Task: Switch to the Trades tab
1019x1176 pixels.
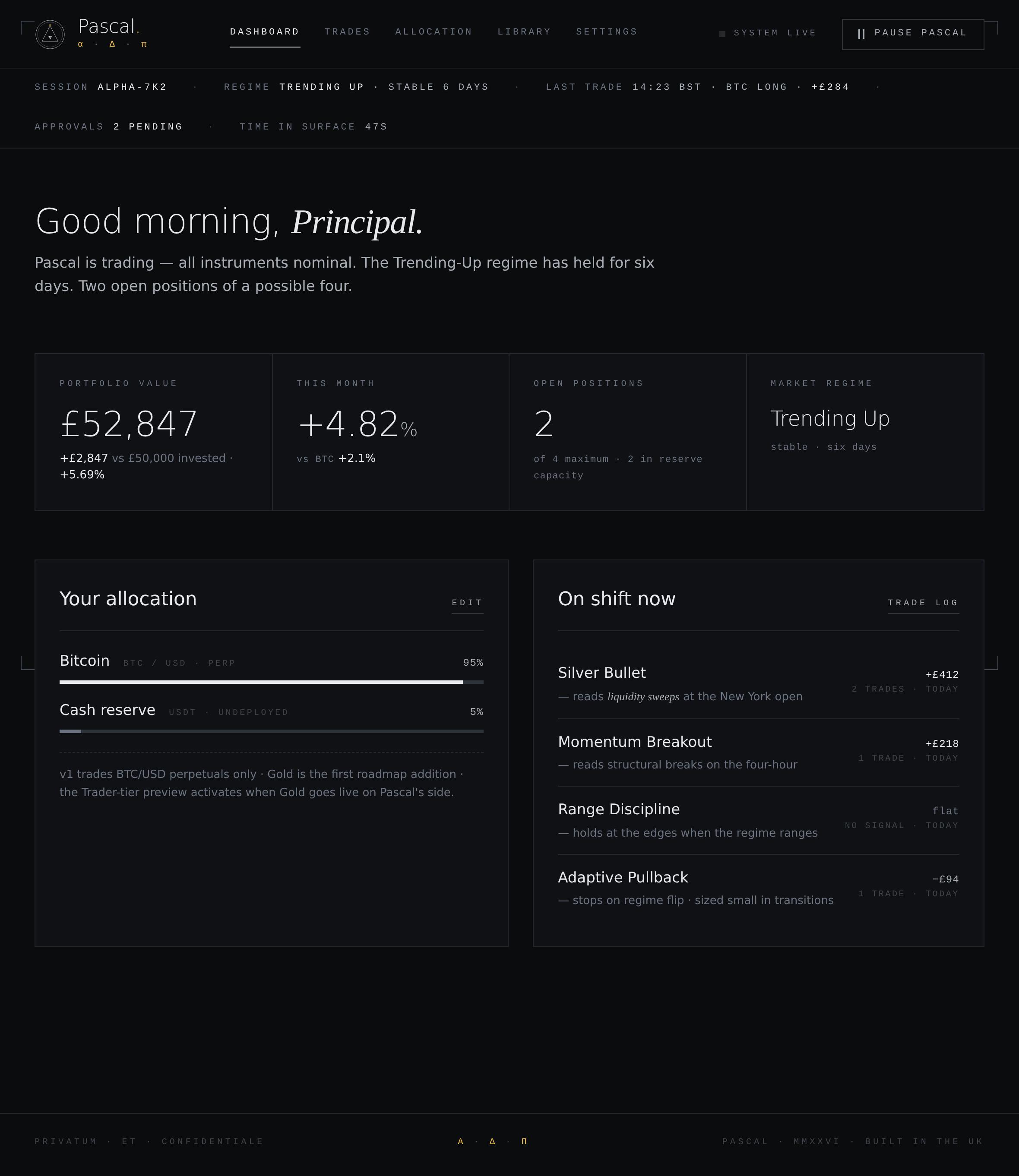Action: (347, 32)
